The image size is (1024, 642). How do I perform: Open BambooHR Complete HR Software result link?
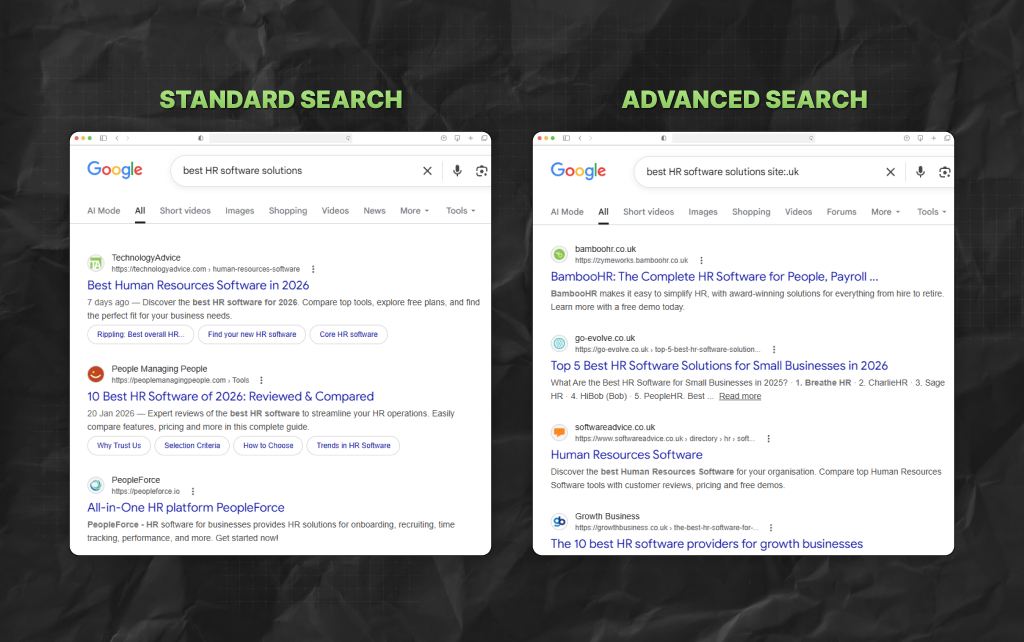pos(714,277)
